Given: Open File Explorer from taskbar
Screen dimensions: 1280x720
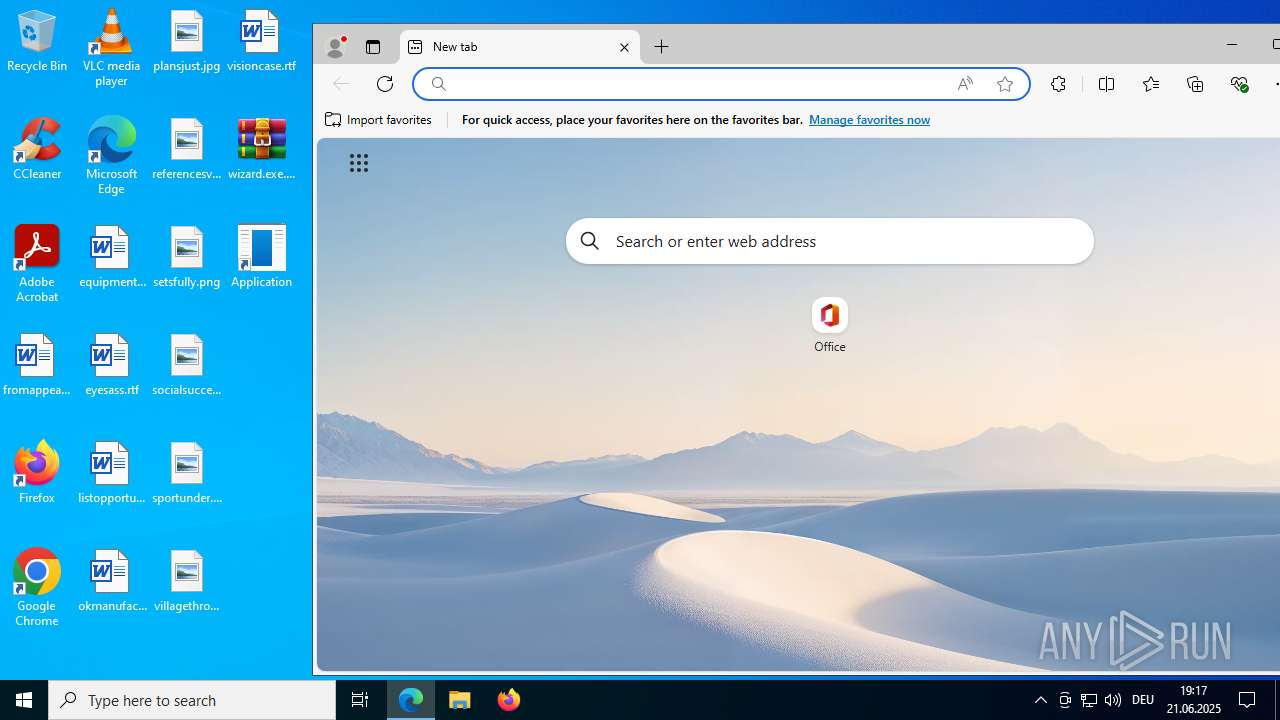Looking at the screenshot, I should pyautogui.click(x=460, y=700).
